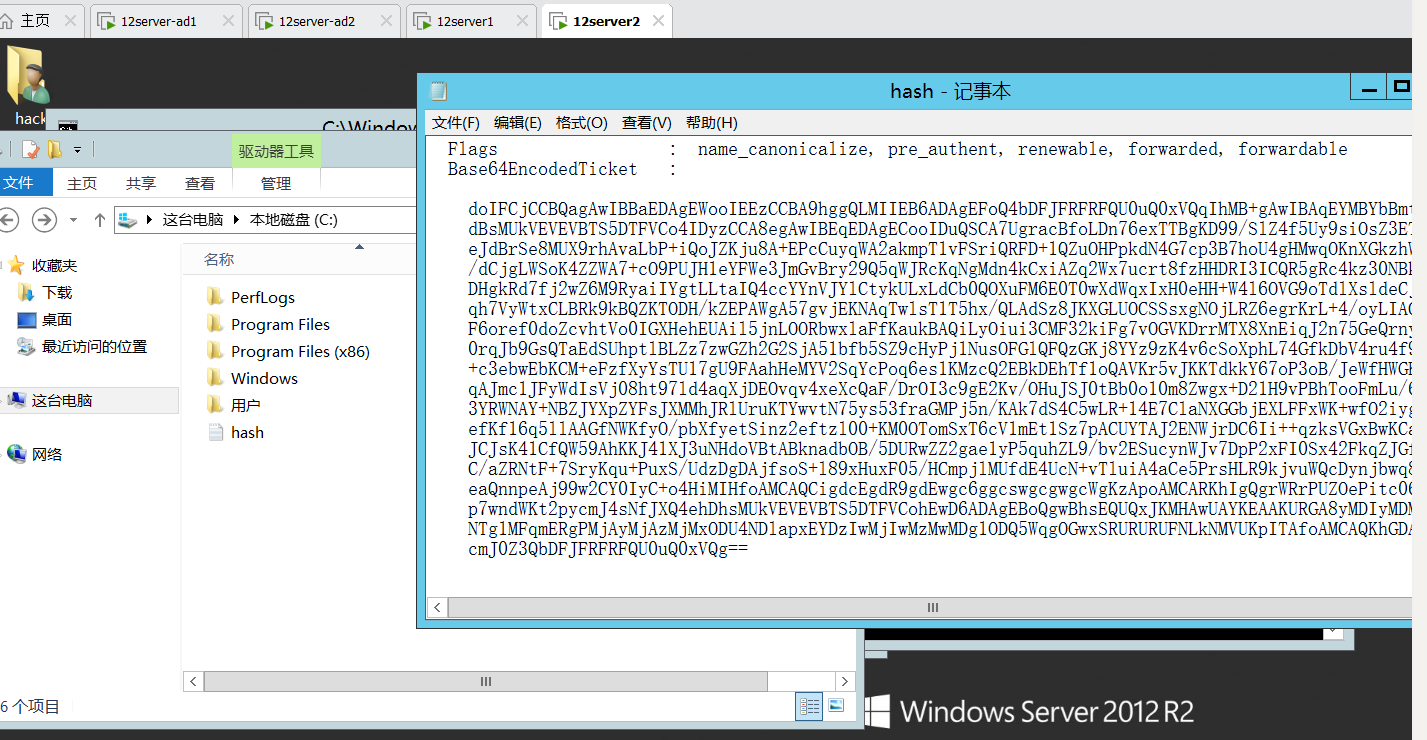Select the Windows folder in file list
The width and height of the screenshot is (1427, 740).
pyautogui.click(x=252, y=378)
